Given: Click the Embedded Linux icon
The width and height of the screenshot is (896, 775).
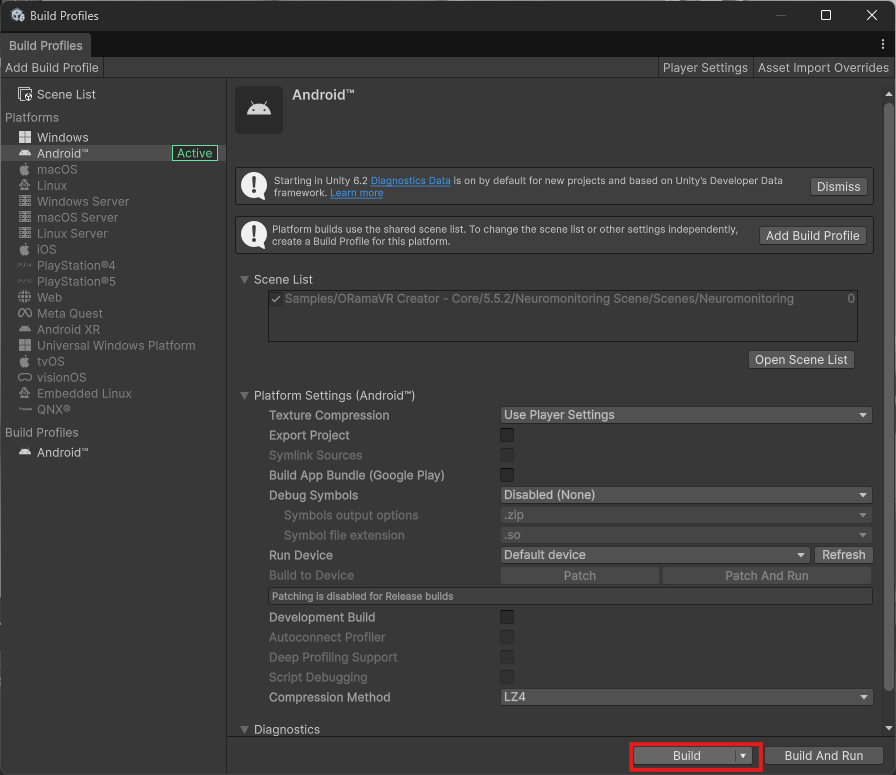Looking at the screenshot, I should click(25, 393).
